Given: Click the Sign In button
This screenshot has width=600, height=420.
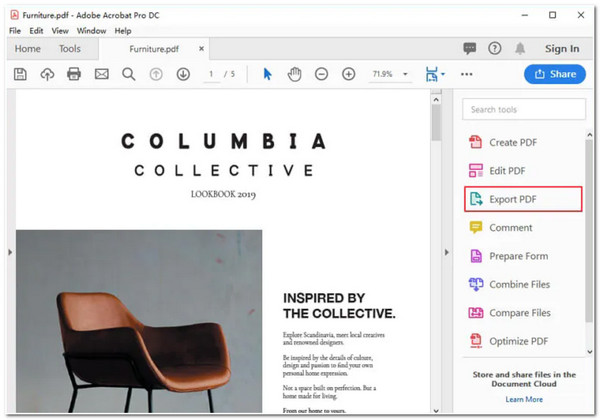Looking at the screenshot, I should (562, 49).
